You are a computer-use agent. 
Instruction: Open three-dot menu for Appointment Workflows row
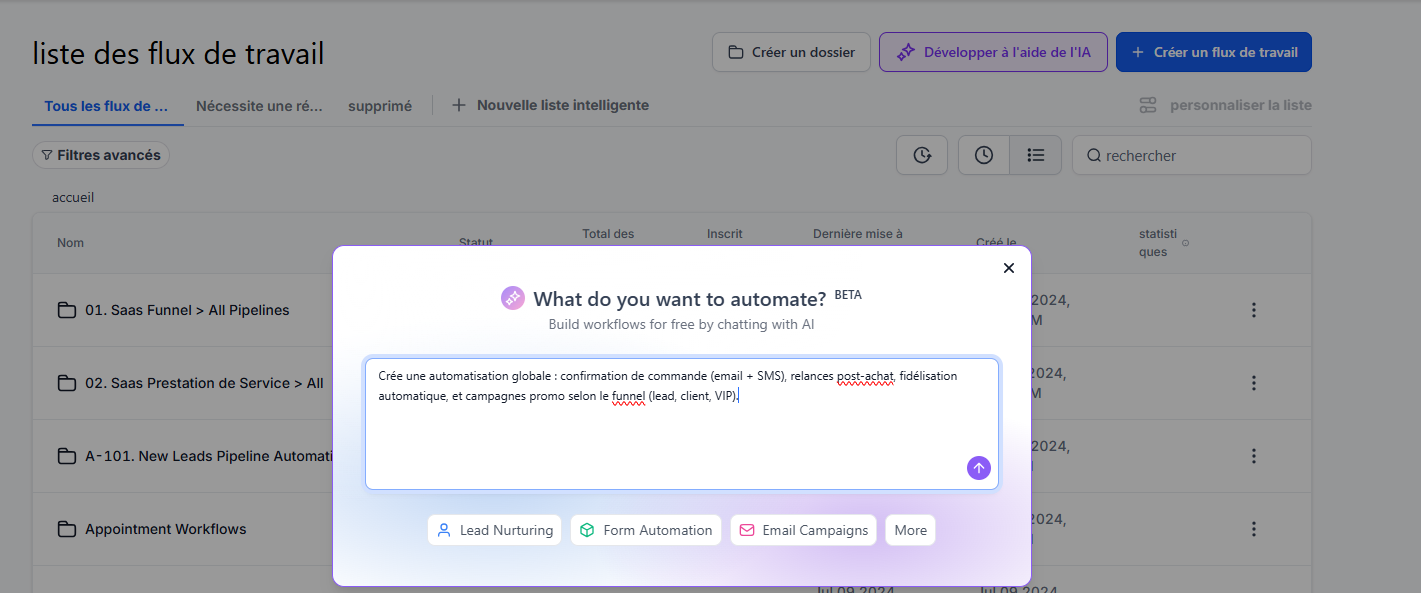[1253, 529]
